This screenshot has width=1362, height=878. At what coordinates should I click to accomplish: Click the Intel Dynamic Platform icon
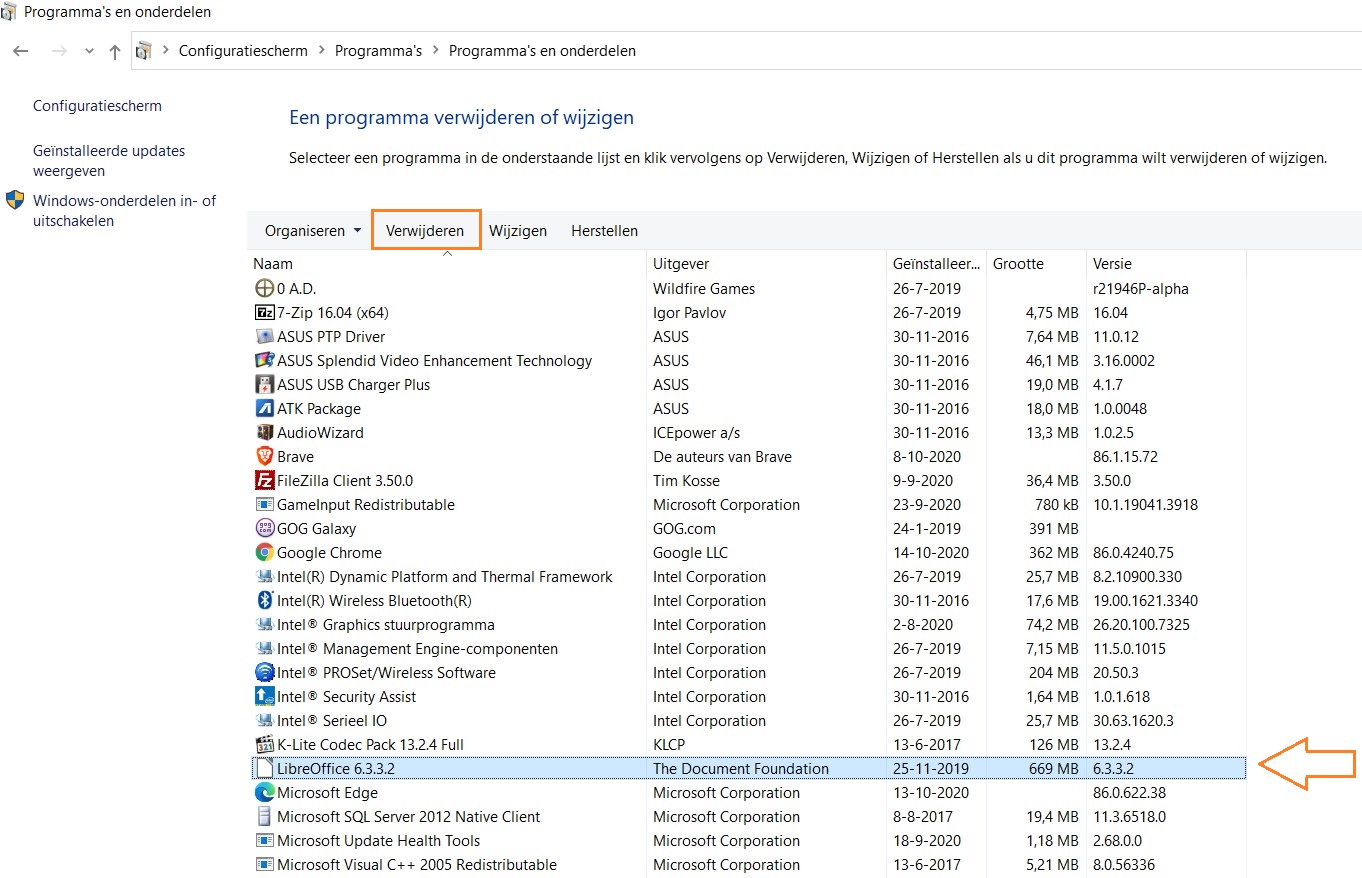[265, 577]
